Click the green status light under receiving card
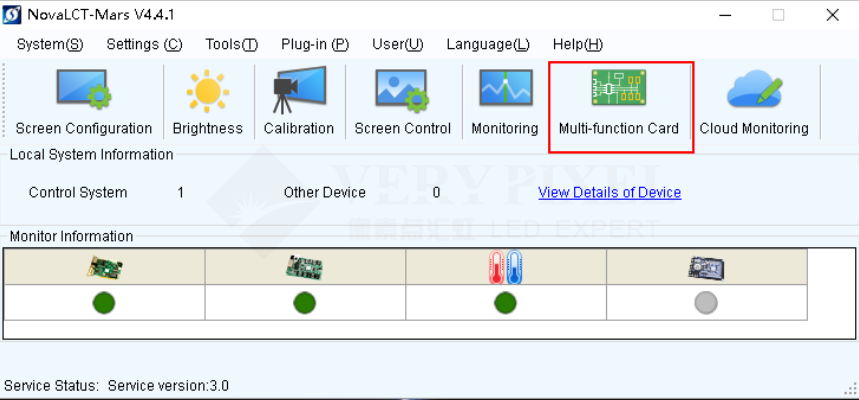 coord(305,302)
